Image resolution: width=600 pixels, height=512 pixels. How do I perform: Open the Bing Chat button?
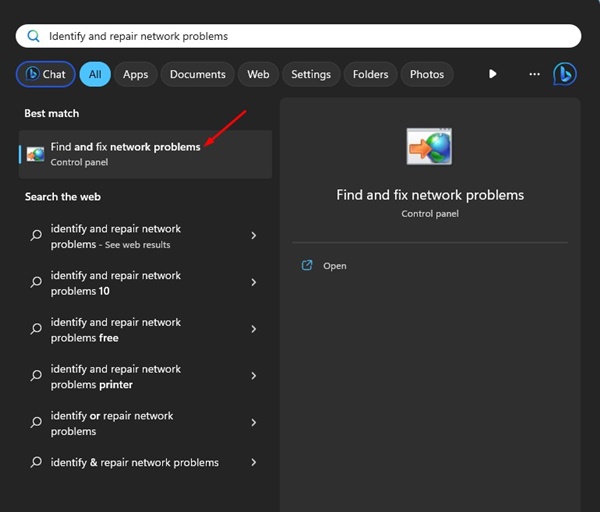click(44, 74)
